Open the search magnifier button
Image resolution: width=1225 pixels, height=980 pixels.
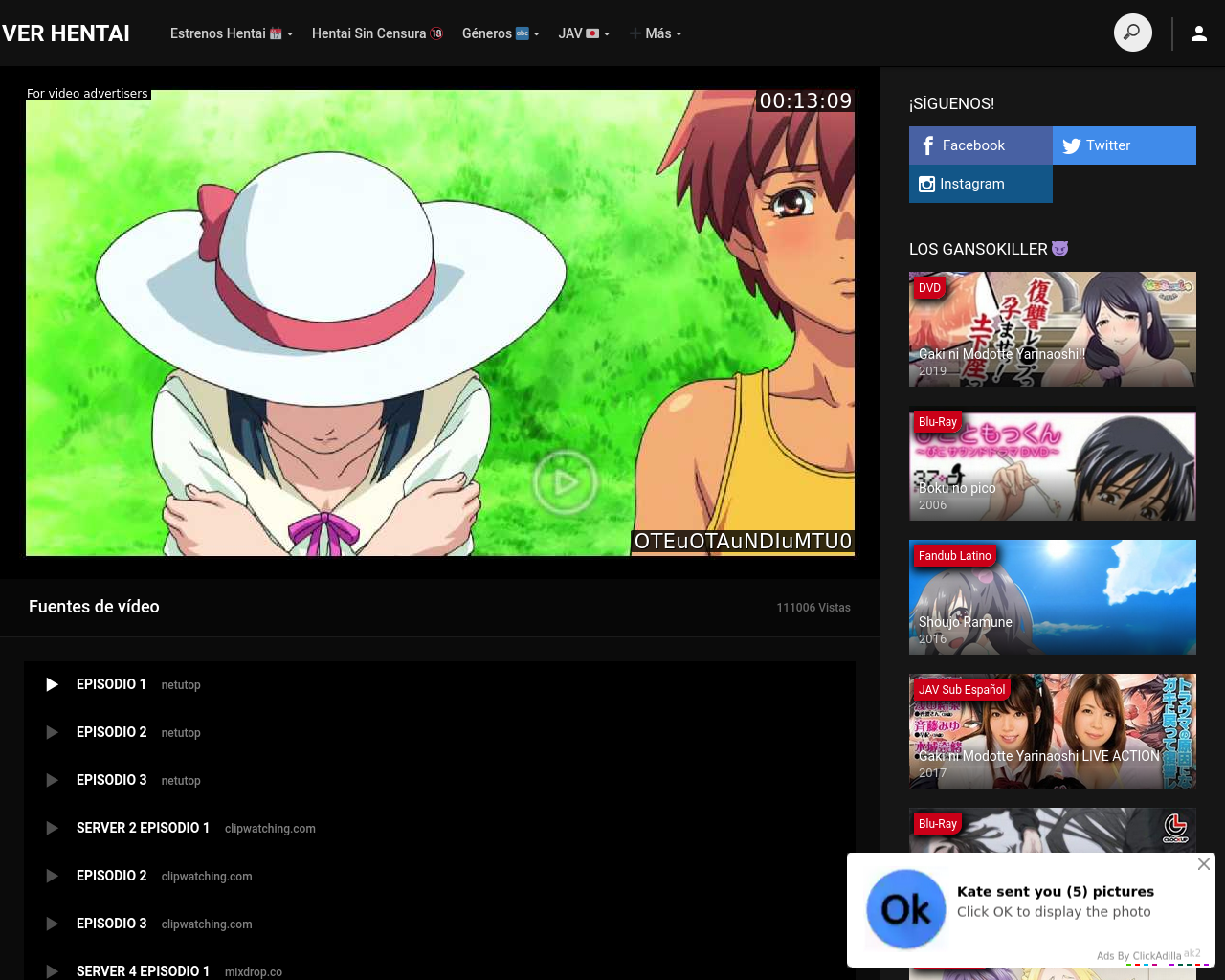coord(1132,33)
